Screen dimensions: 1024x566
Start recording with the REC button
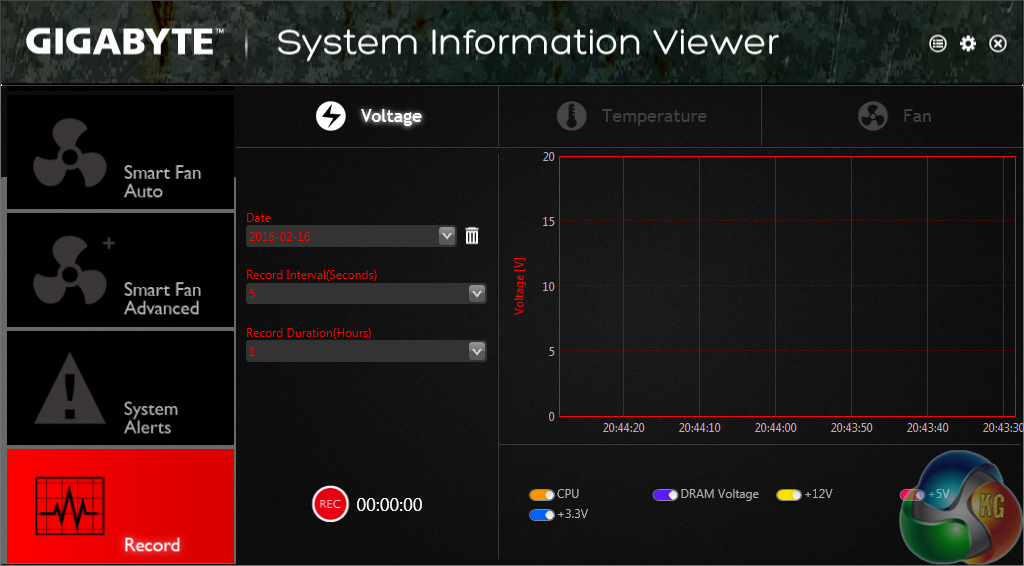pyautogui.click(x=330, y=504)
